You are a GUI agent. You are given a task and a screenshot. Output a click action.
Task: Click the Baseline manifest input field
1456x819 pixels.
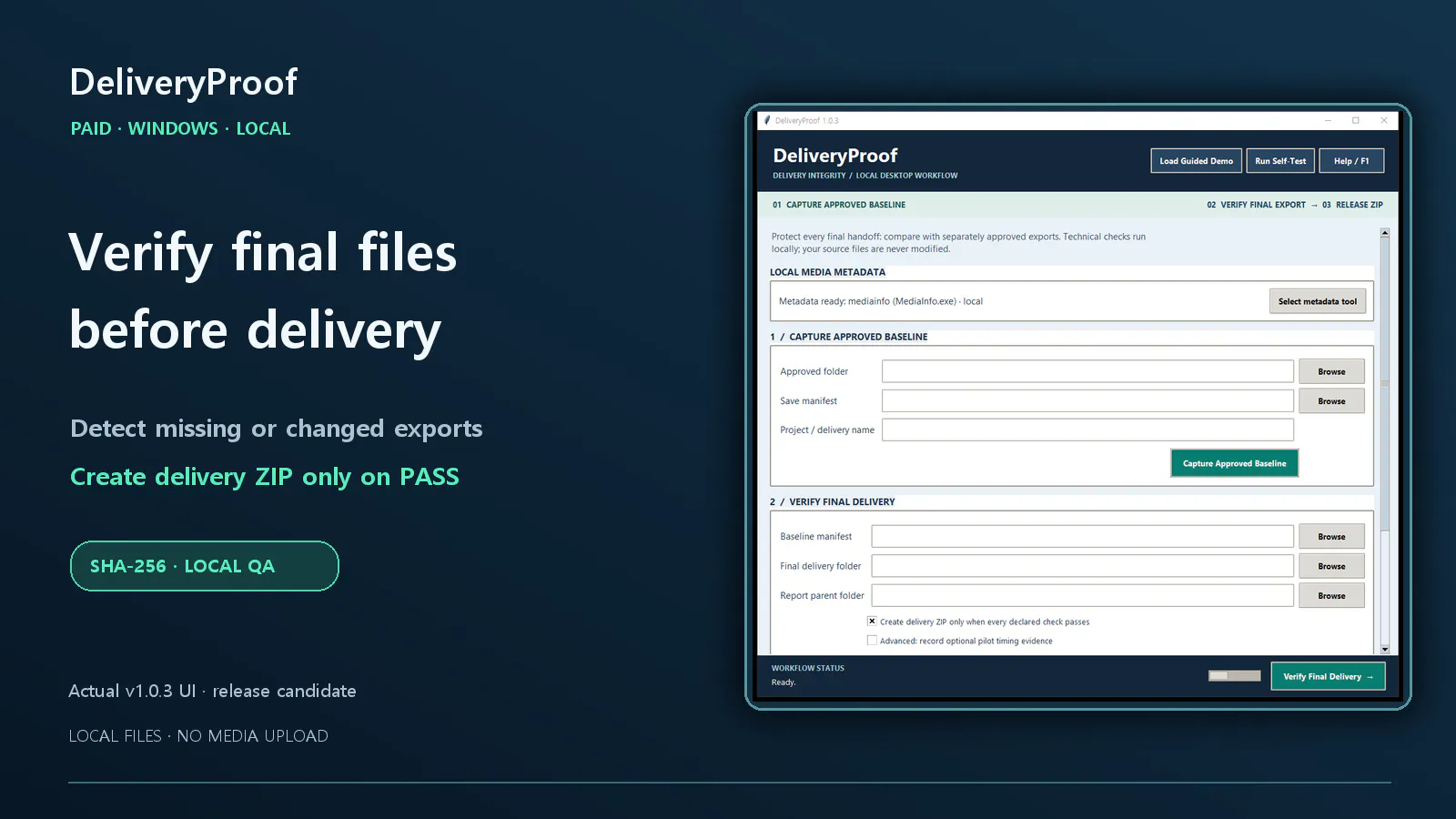click(x=1082, y=536)
